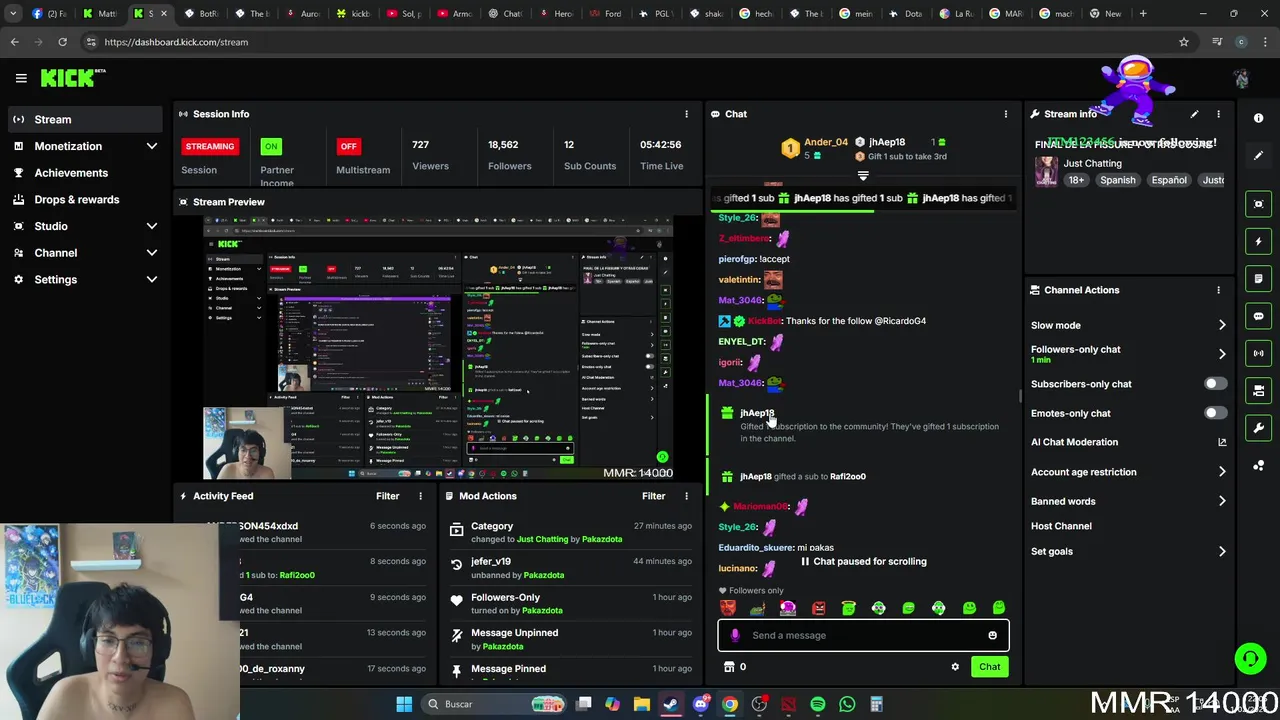Image resolution: width=1280 pixels, height=720 pixels.
Task: Open chat settings gear icon
Action: tap(955, 667)
